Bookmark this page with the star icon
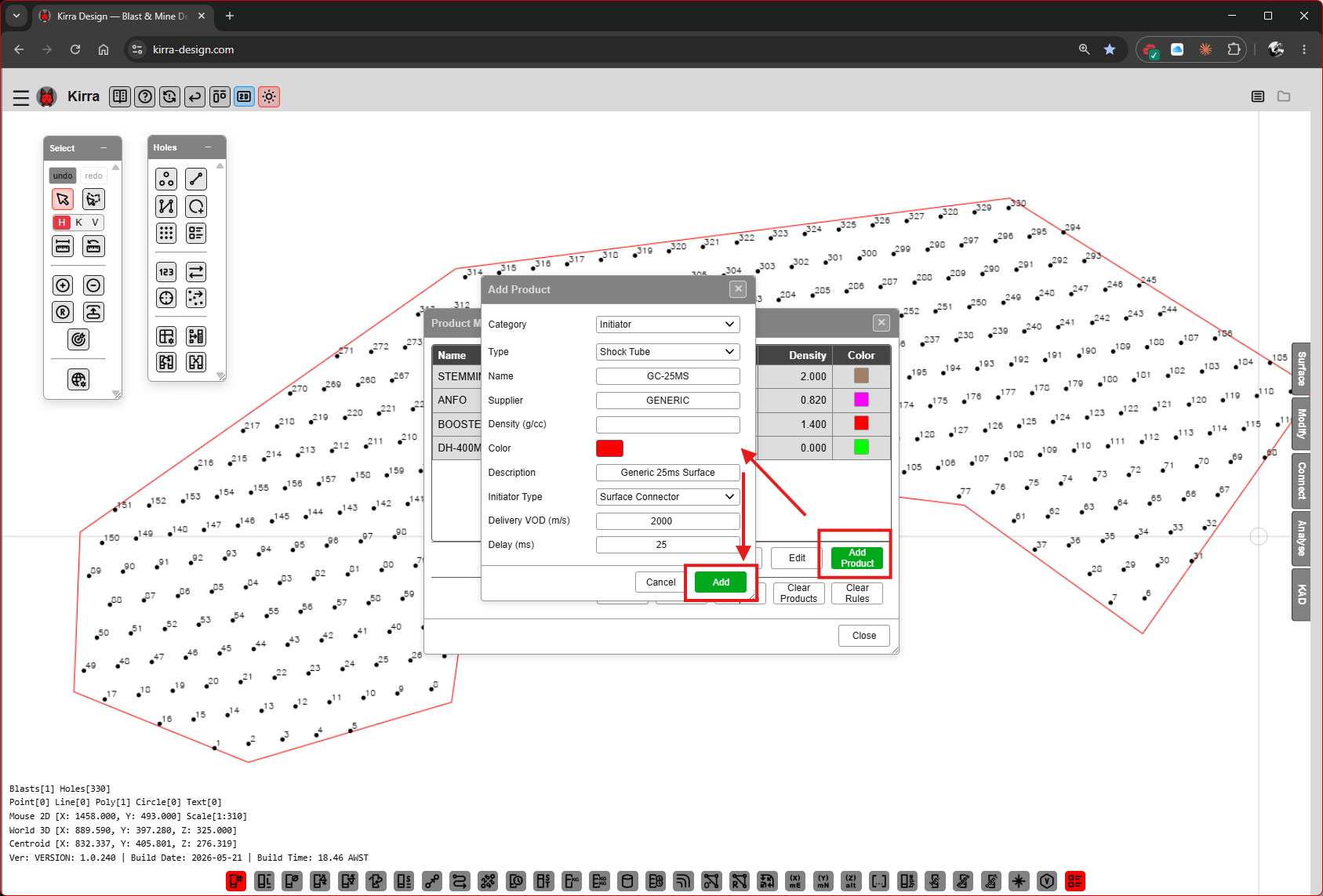 coord(1110,49)
